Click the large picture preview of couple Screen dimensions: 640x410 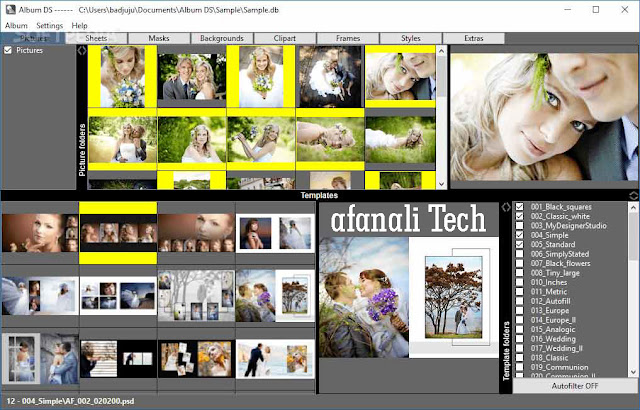click(544, 116)
